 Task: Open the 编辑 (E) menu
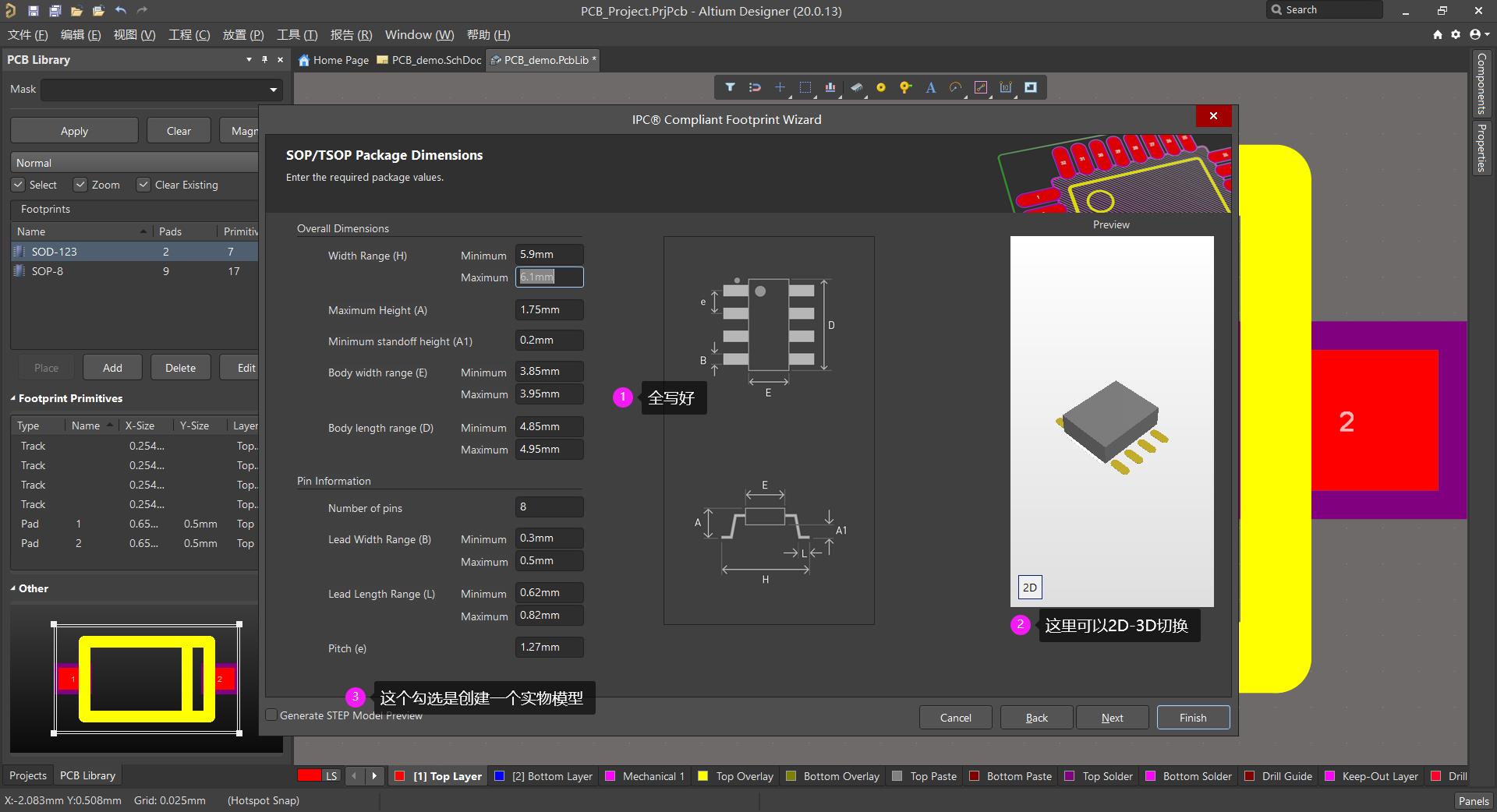pyautogui.click(x=80, y=34)
